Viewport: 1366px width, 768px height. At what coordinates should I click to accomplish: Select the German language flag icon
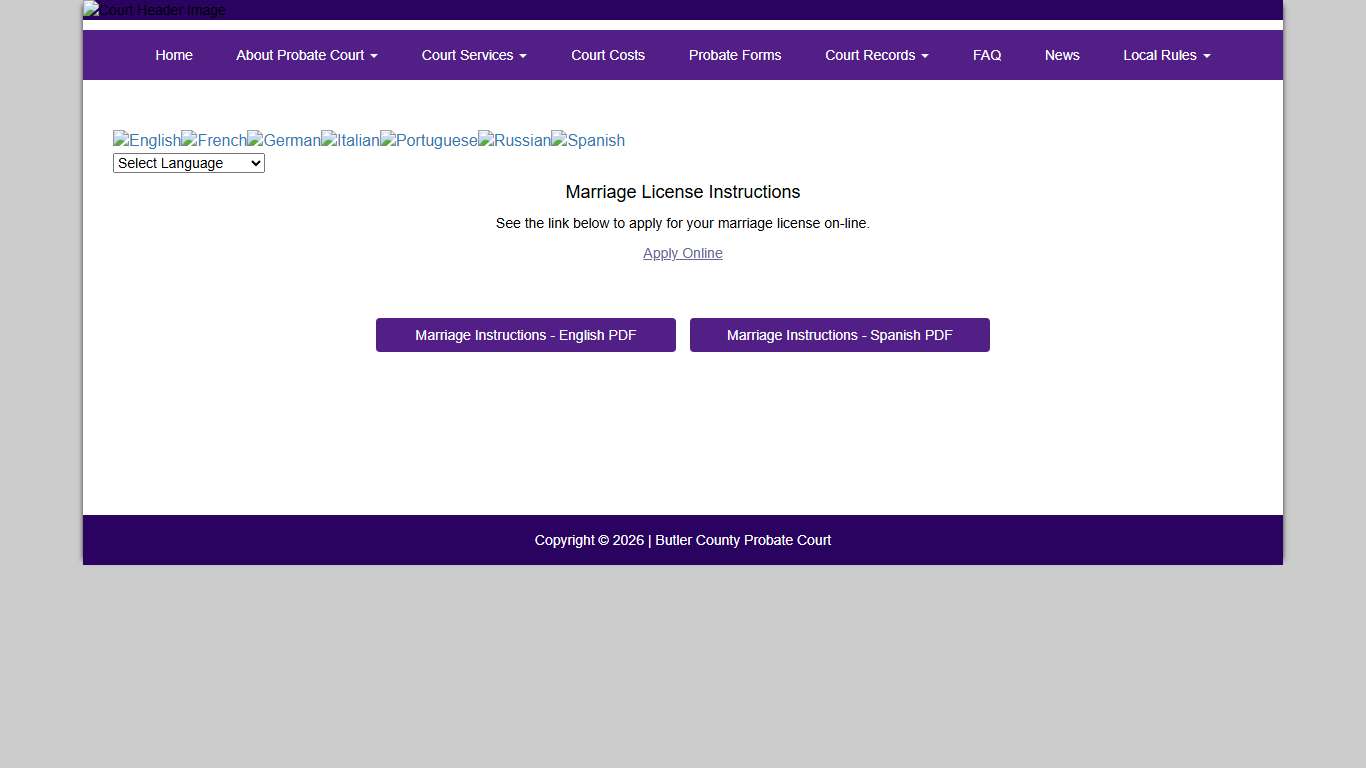coord(284,140)
